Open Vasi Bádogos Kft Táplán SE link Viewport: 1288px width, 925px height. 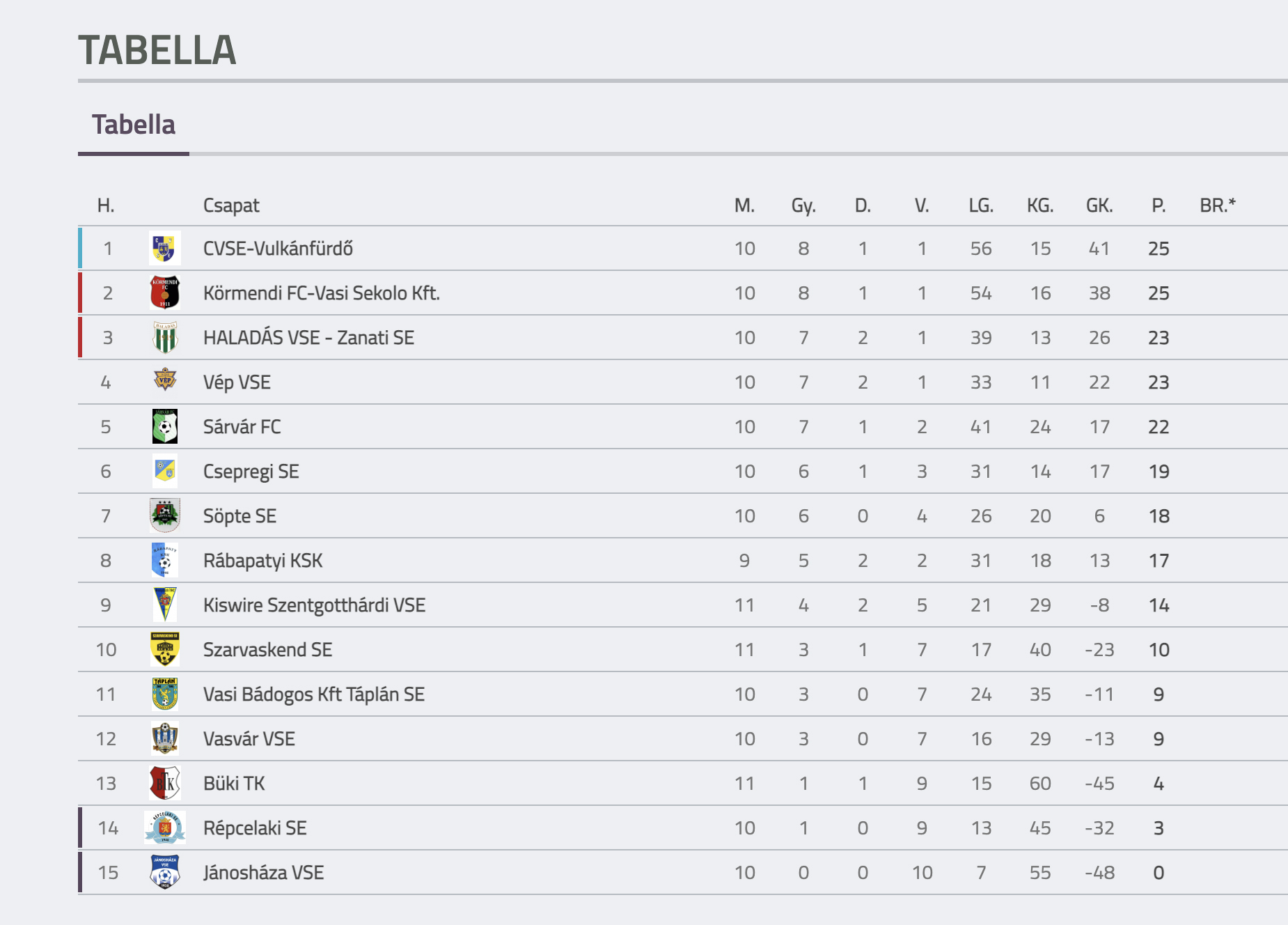pos(314,694)
